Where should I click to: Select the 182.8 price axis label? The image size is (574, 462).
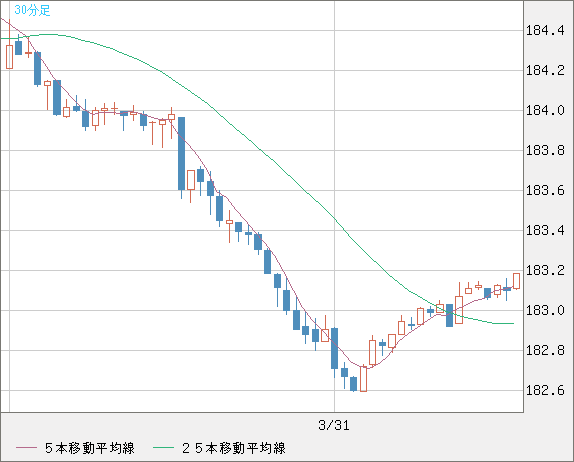(x=545, y=350)
